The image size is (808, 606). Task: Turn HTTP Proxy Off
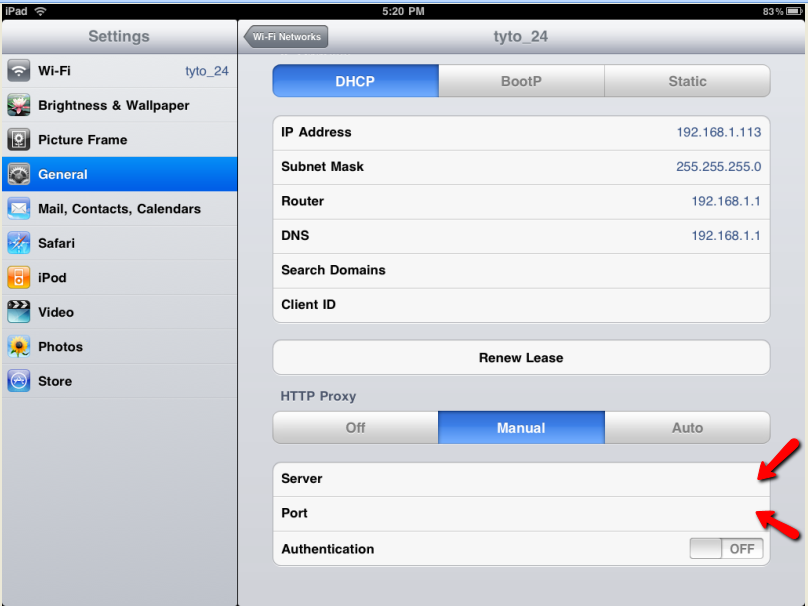pos(355,428)
